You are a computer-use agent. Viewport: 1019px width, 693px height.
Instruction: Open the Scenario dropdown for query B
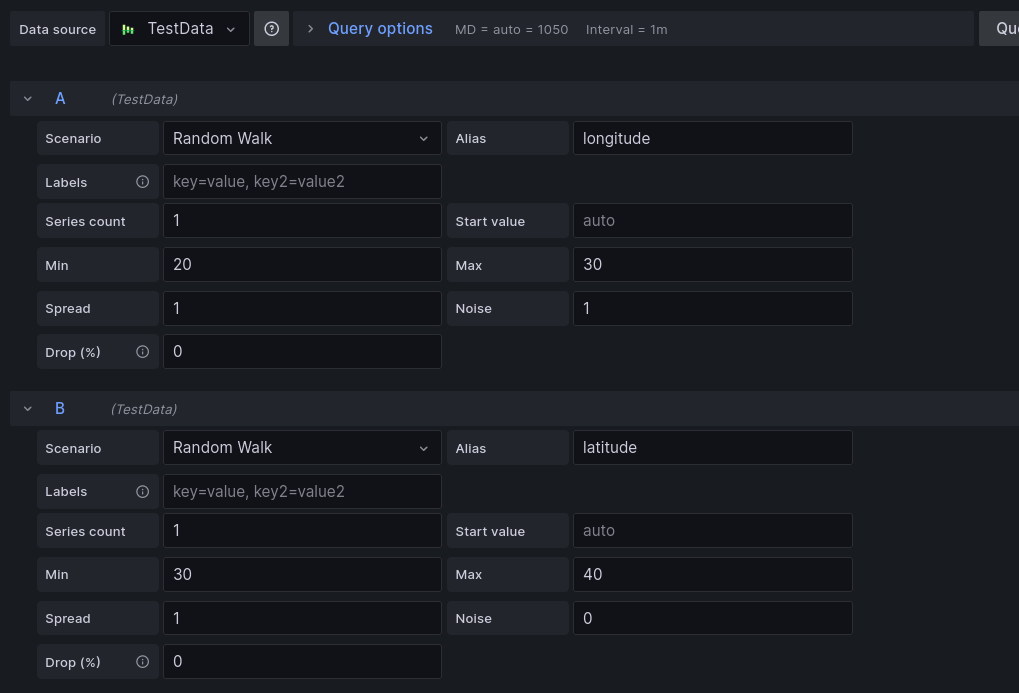[302, 447]
